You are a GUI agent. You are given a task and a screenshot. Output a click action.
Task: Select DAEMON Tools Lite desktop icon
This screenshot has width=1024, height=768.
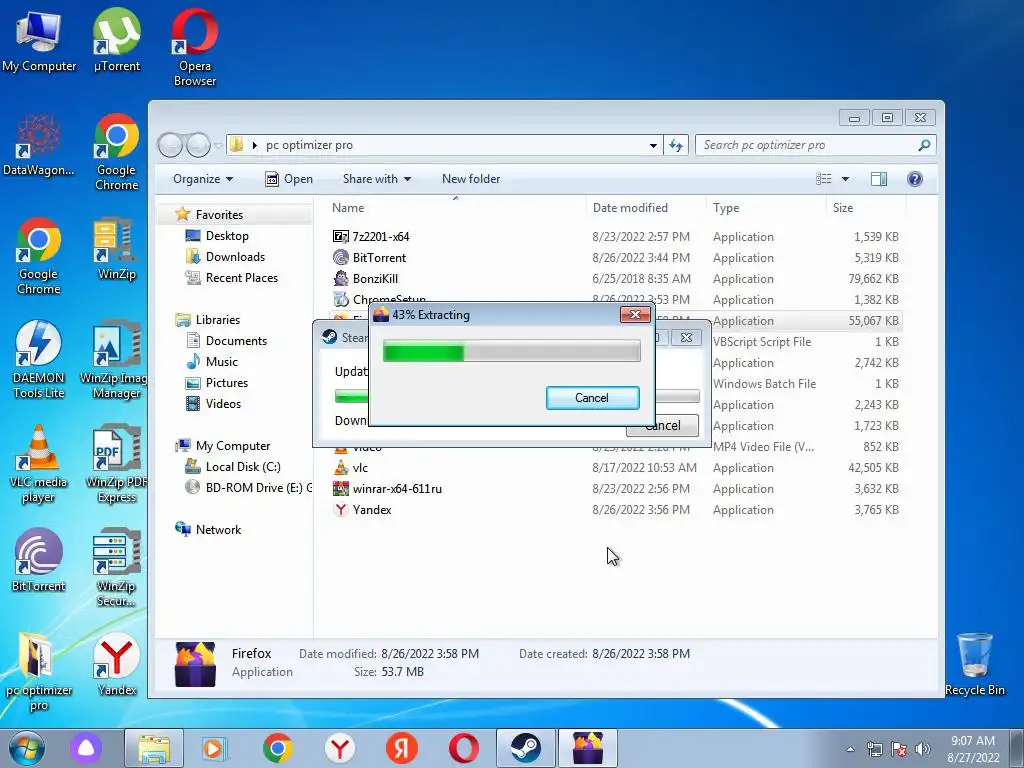39,360
